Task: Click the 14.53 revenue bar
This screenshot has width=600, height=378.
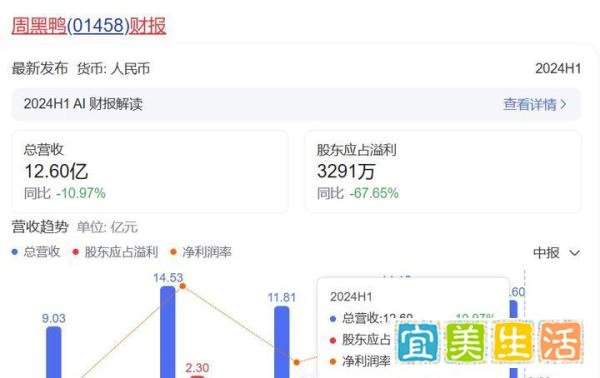Action: (x=168, y=332)
